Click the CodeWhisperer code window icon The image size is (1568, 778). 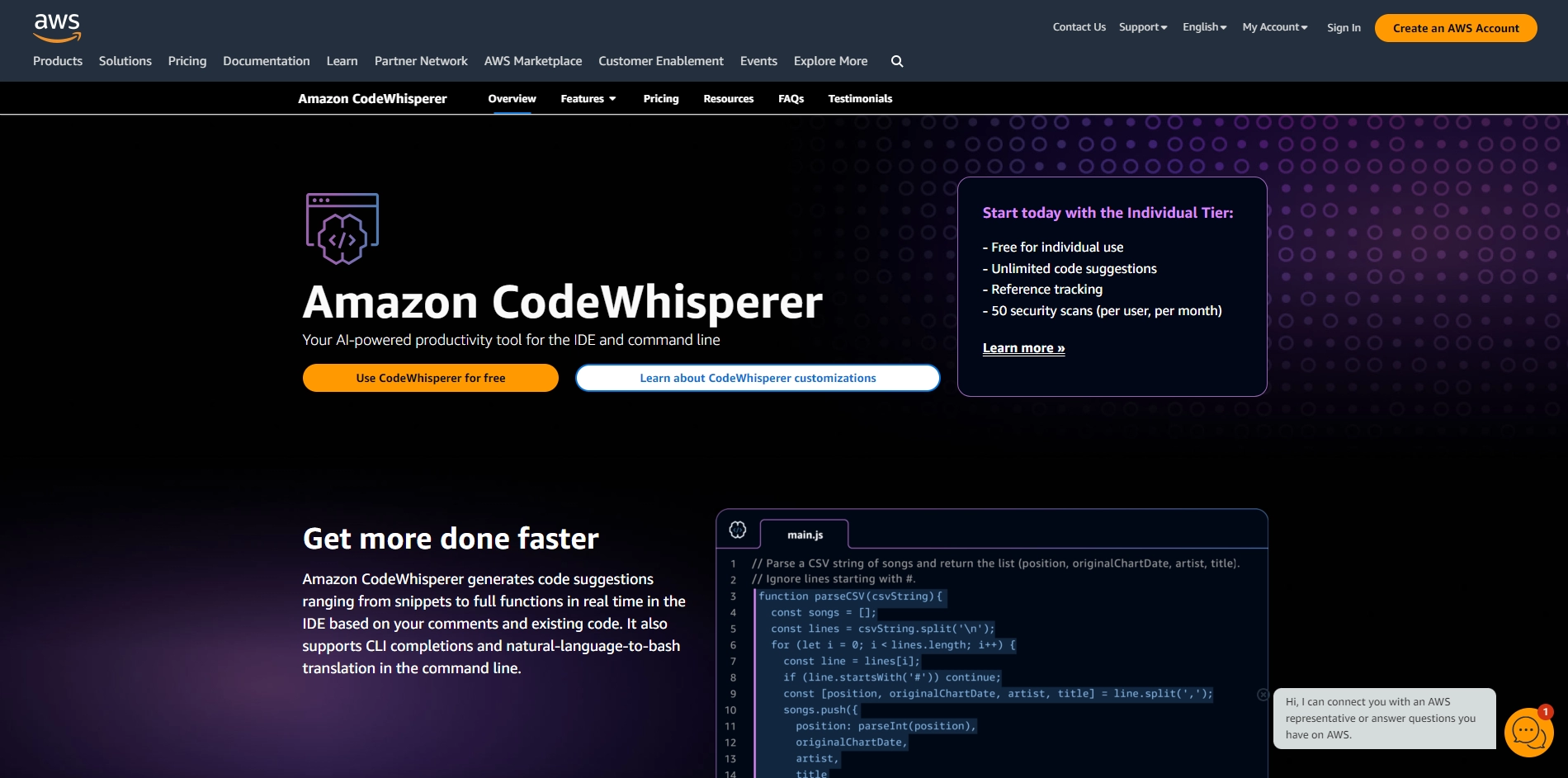pos(342,229)
